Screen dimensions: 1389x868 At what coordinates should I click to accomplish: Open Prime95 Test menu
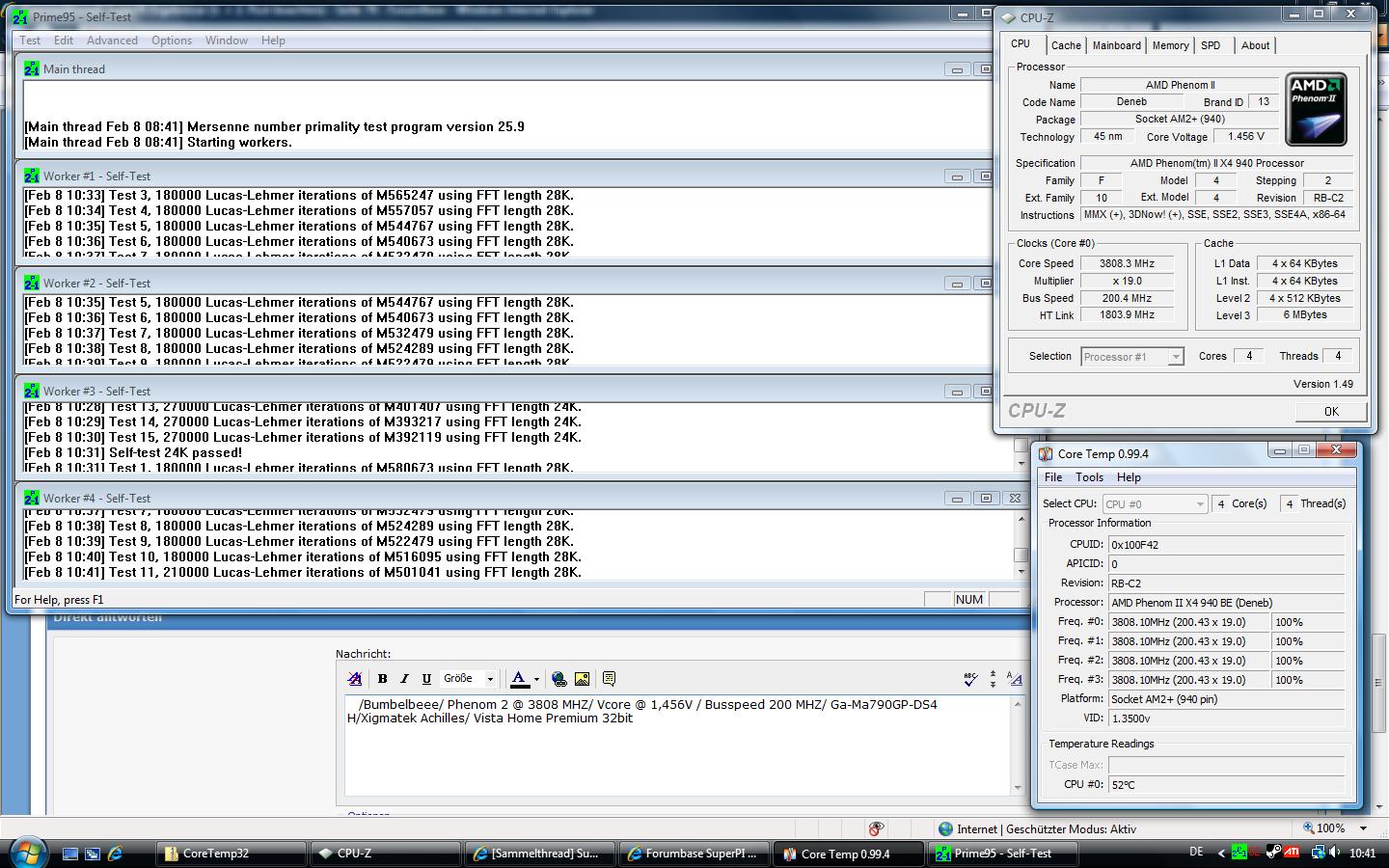(x=30, y=41)
